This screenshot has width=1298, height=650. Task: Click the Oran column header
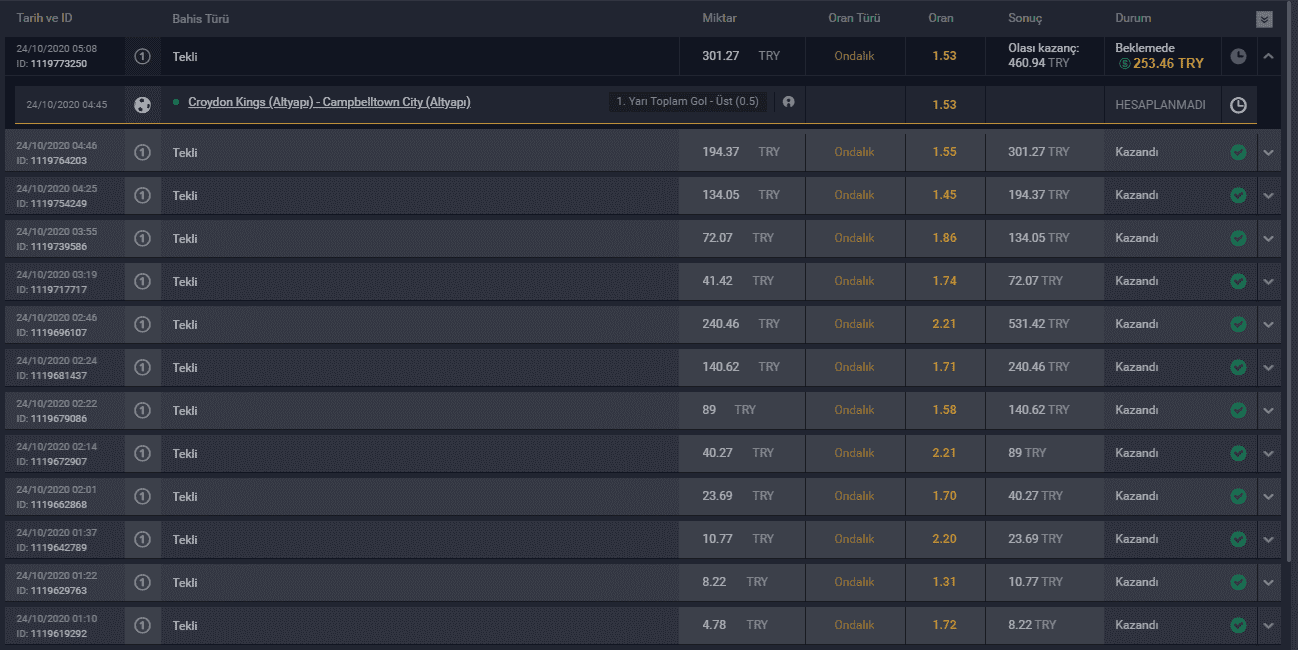tap(941, 18)
